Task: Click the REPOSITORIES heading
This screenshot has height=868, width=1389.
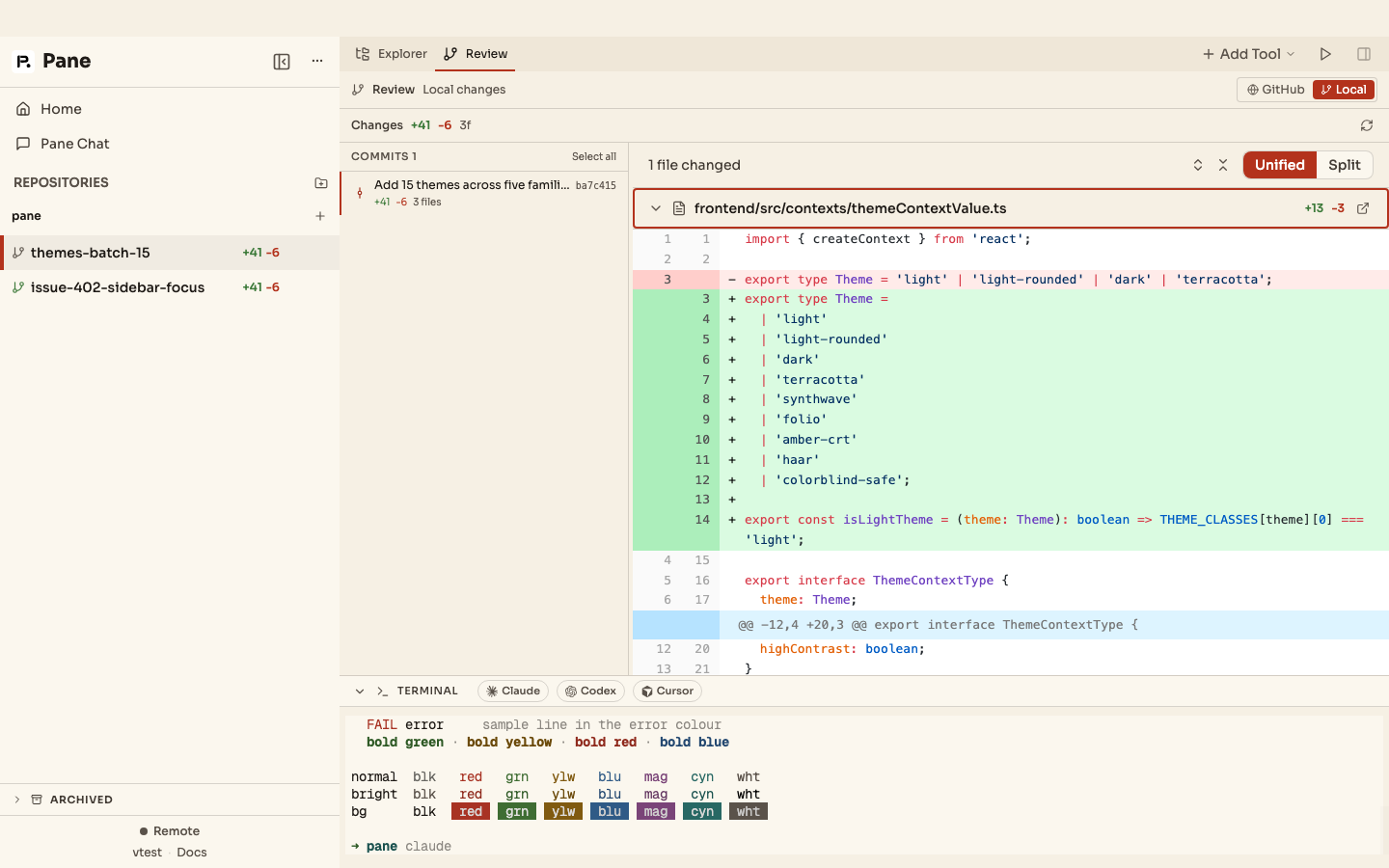Action: (61, 182)
